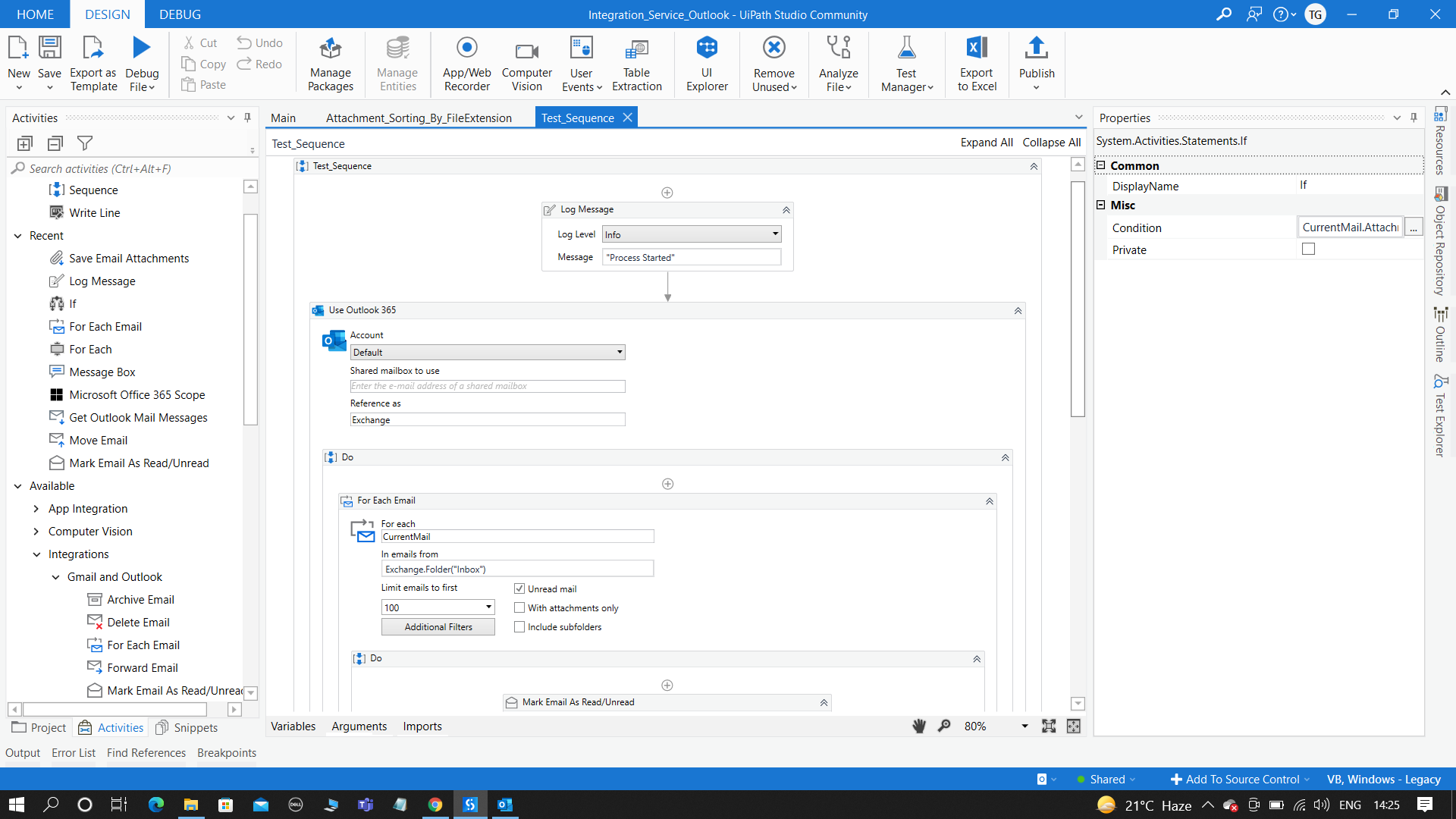Viewport: 1456px width, 819px height.
Task: Launch the App/Web Recorder
Action: 466,64
